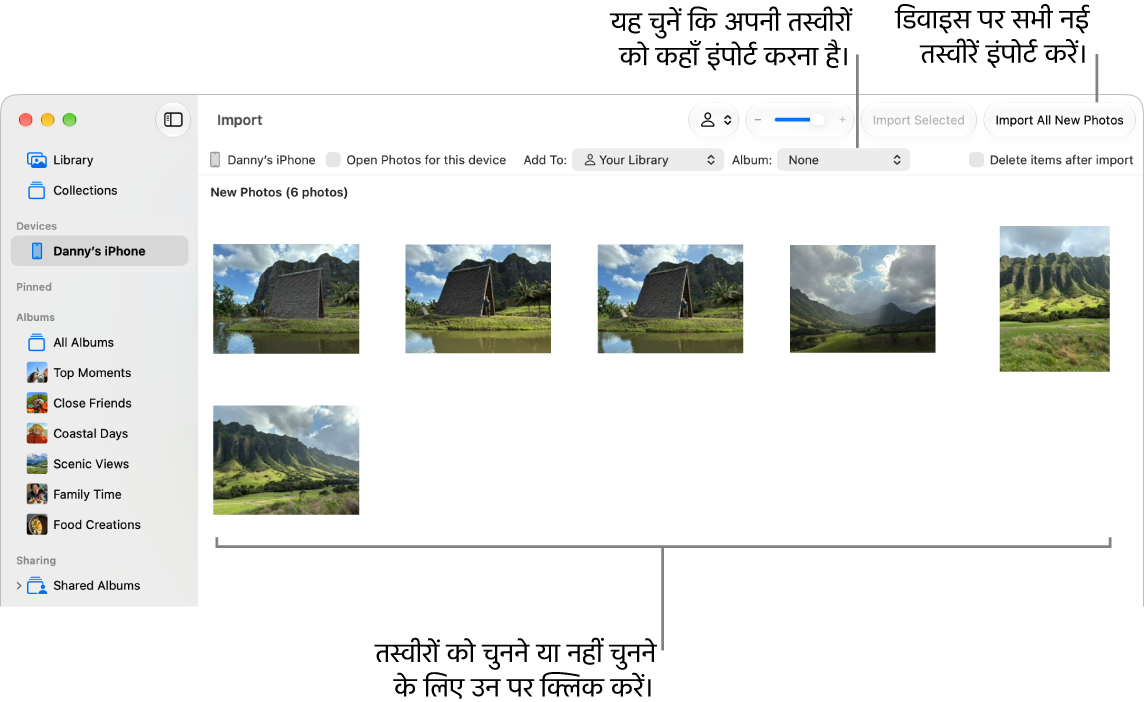
Task: Adjust the thumbnail zoom slider
Action: [800, 120]
